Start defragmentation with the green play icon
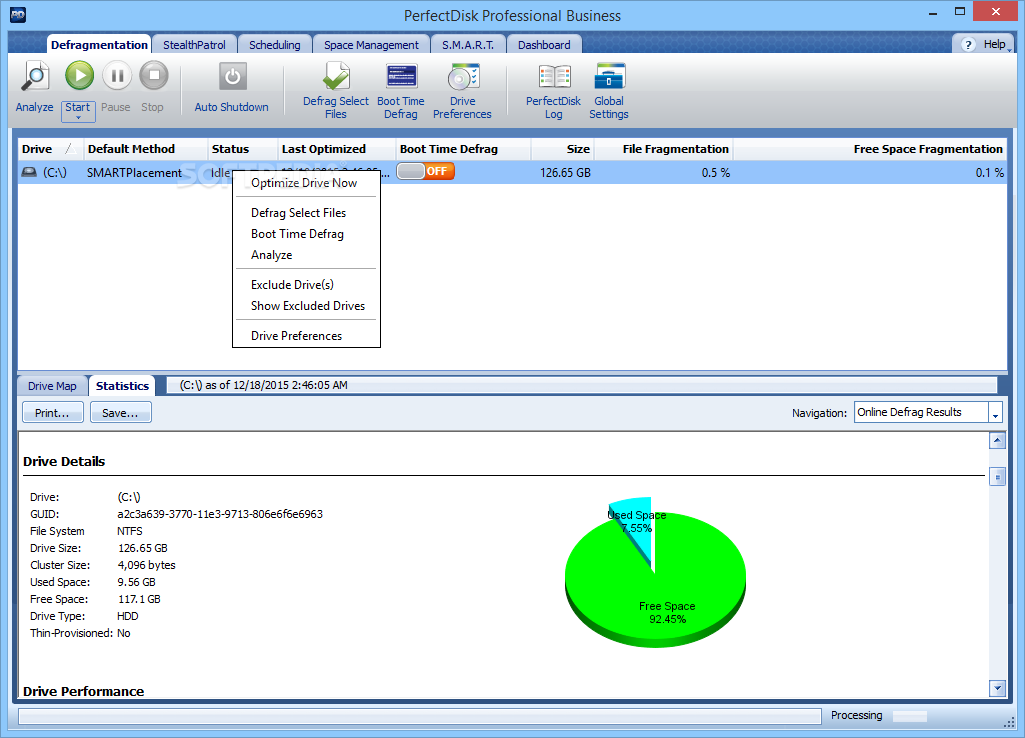This screenshot has height=738, width=1025. coord(79,76)
